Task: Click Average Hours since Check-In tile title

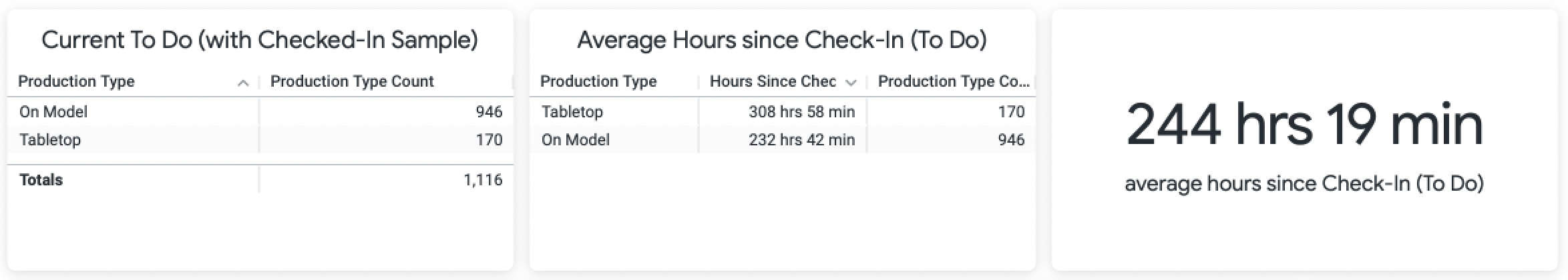Action: click(x=782, y=40)
